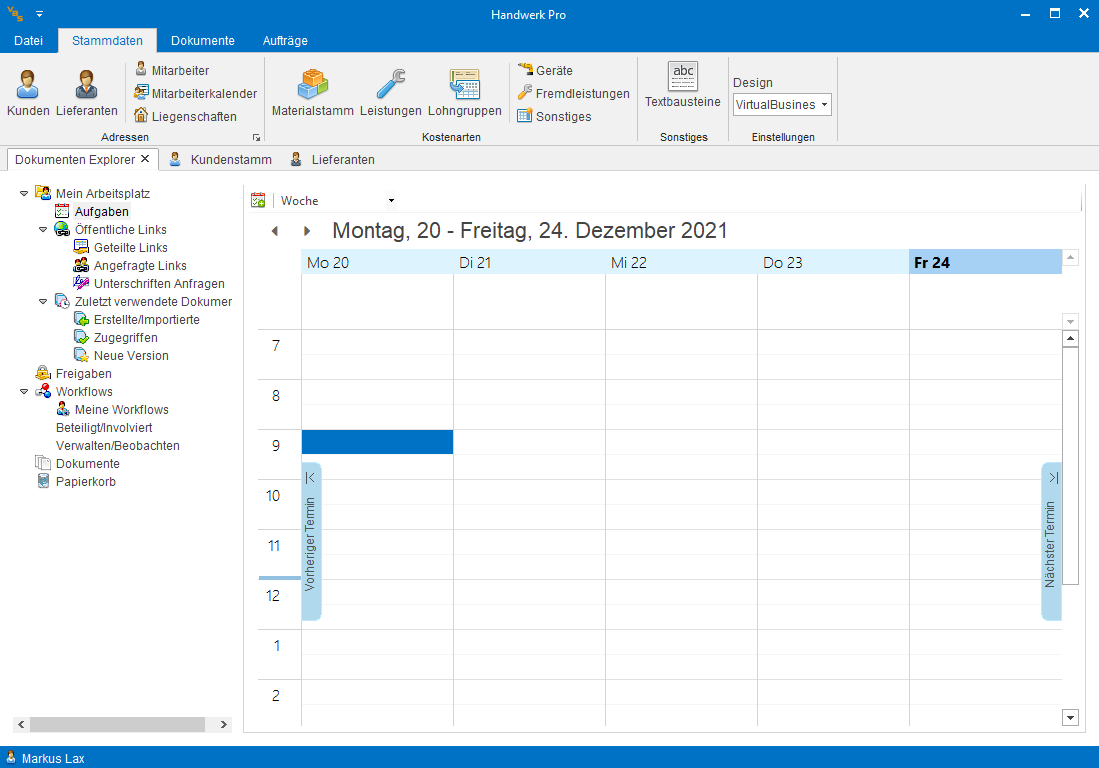Open Liegenschaften properties list
The height and width of the screenshot is (768, 1099).
point(186,116)
